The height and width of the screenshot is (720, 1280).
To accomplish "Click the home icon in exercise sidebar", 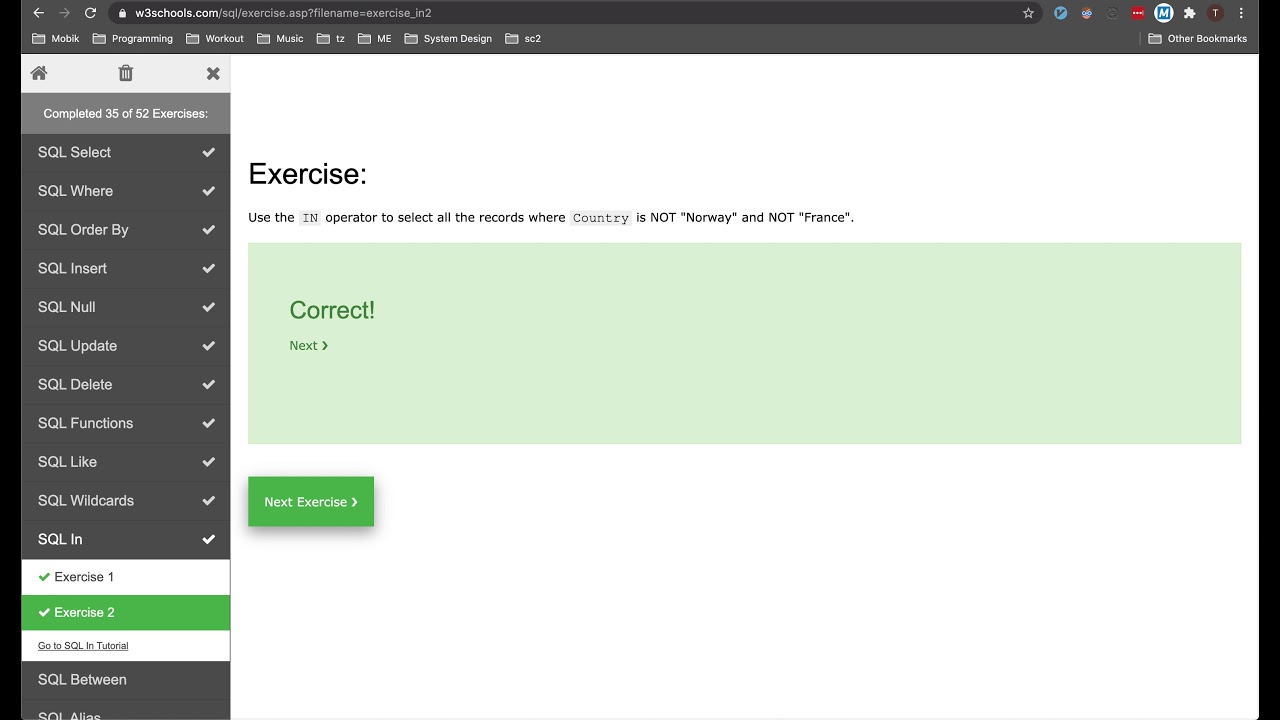I will pos(39,73).
